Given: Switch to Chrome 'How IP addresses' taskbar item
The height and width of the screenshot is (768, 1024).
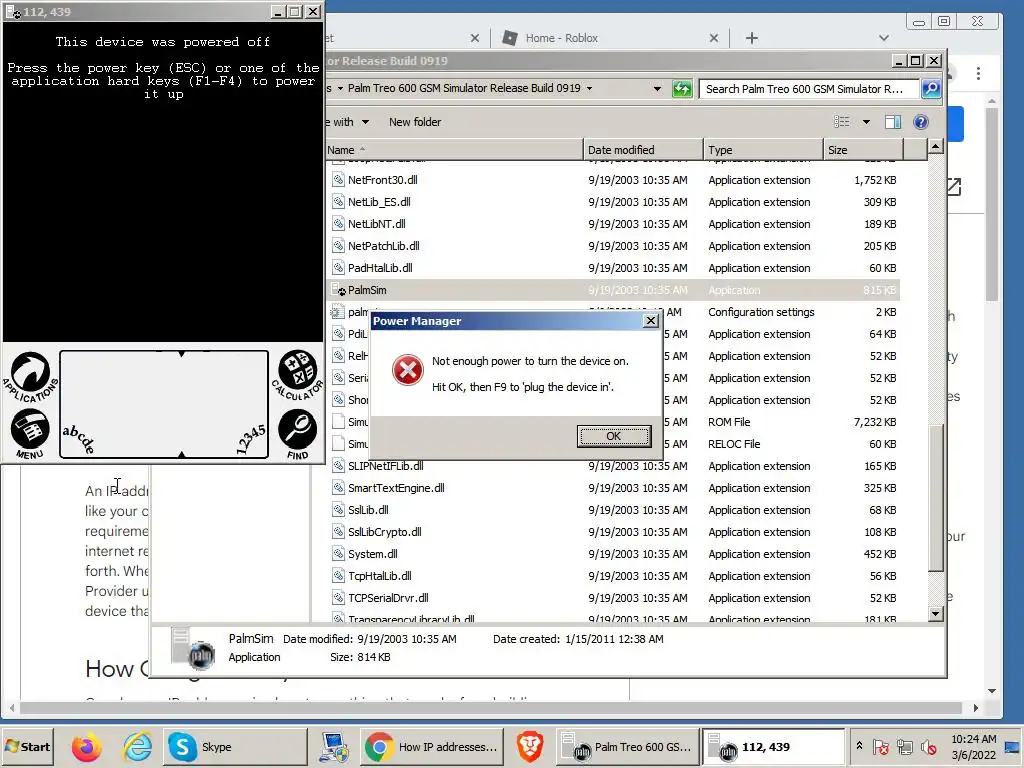Looking at the screenshot, I should pyautogui.click(x=432, y=746).
